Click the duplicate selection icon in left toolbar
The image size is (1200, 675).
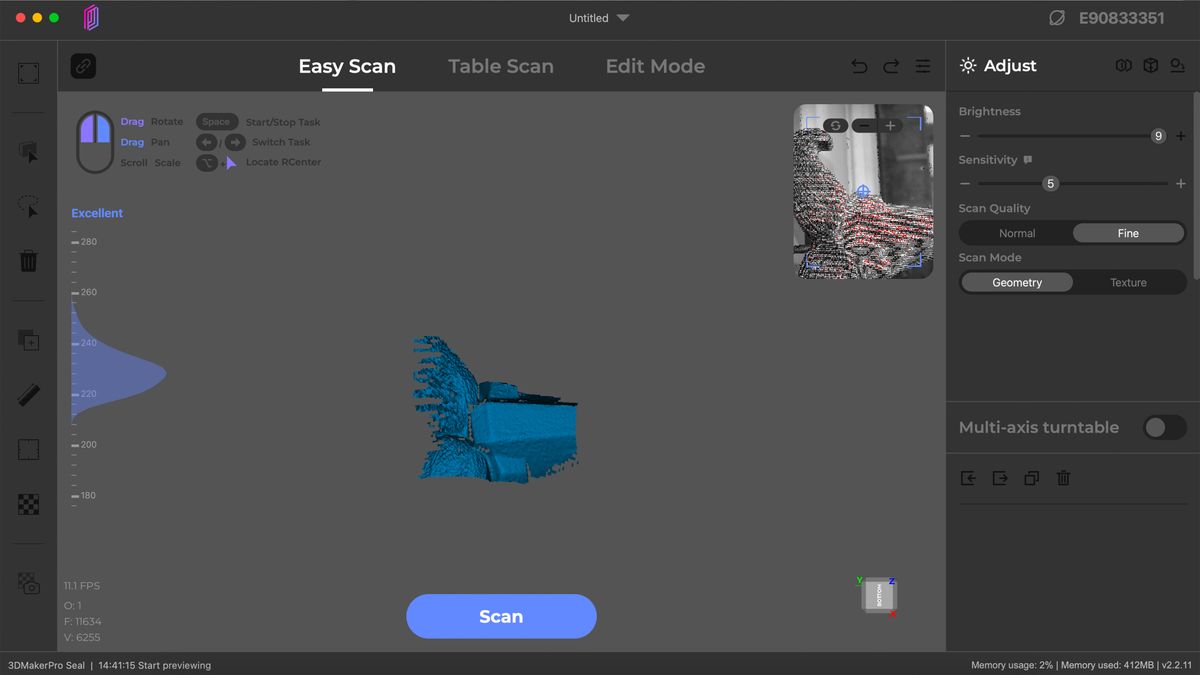(x=28, y=340)
